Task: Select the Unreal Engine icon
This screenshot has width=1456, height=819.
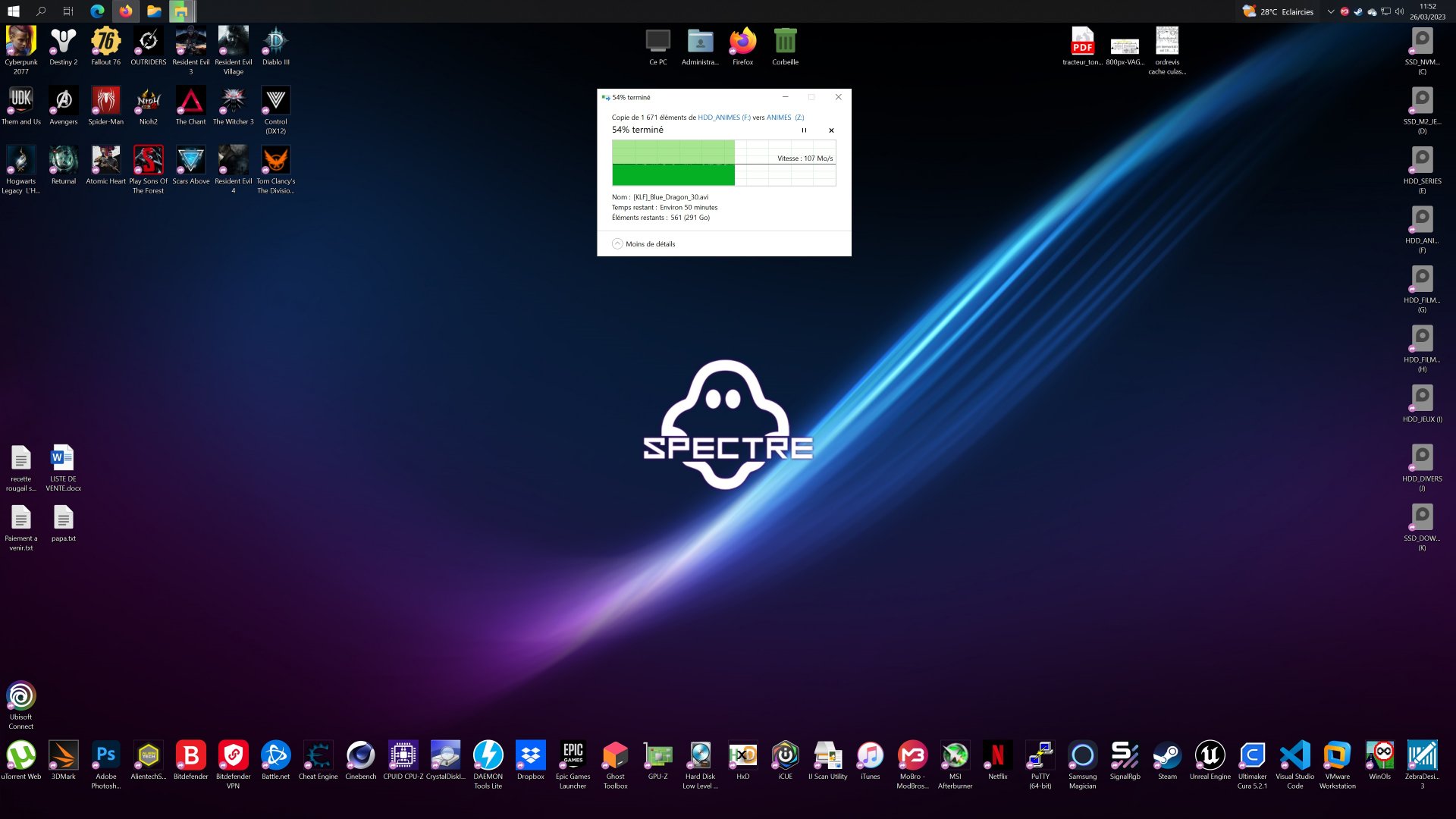Action: (1210, 760)
